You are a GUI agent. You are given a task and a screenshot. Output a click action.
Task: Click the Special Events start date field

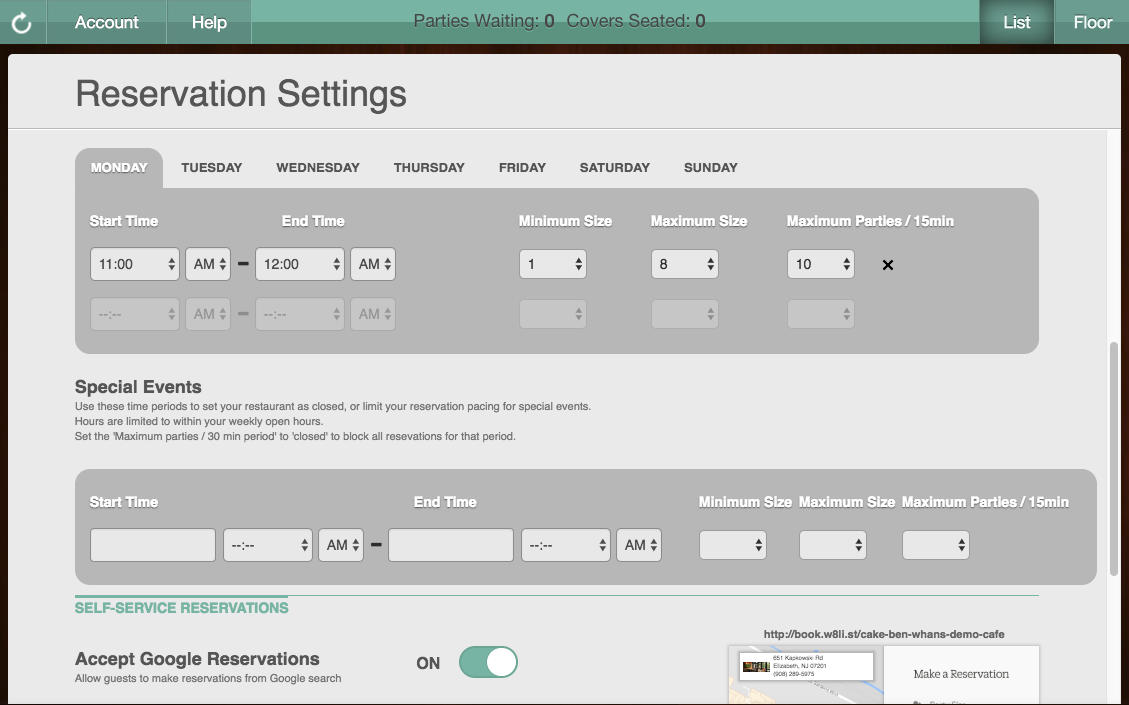pyautogui.click(x=153, y=545)
